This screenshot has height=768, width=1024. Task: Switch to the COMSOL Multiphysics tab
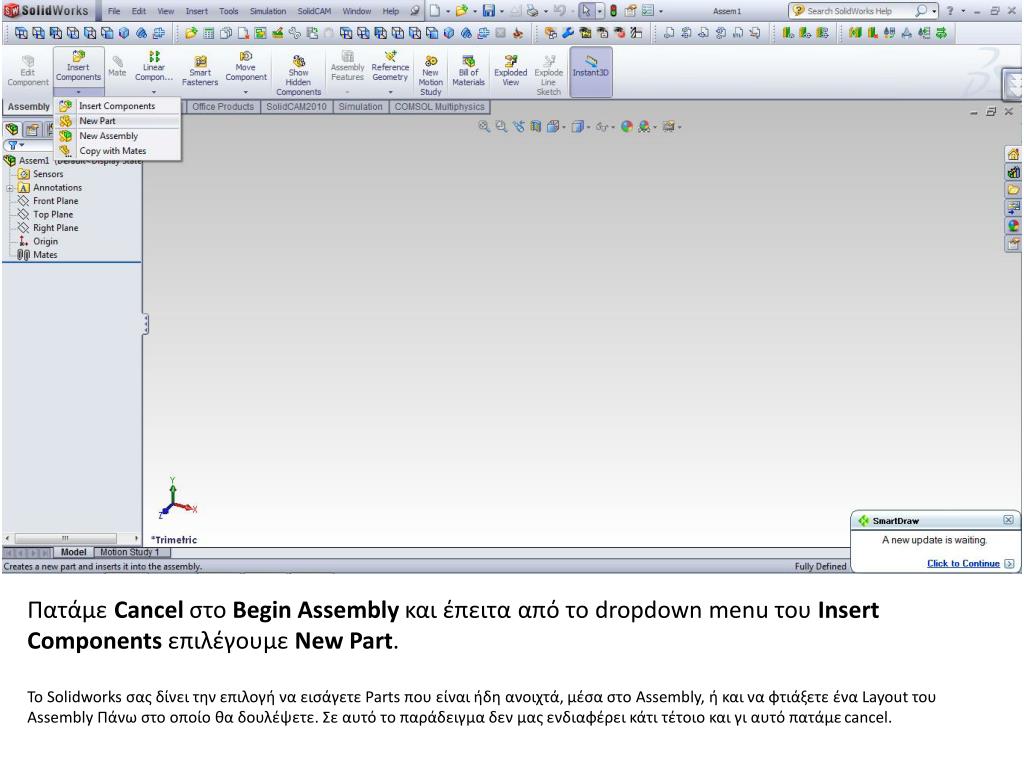[440, 106]
